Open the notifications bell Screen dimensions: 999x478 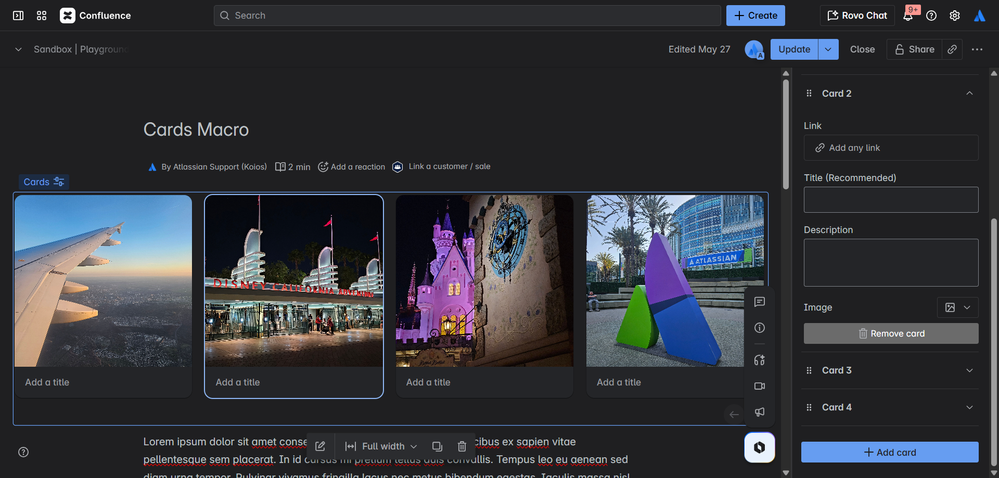[x=908, y=16]
